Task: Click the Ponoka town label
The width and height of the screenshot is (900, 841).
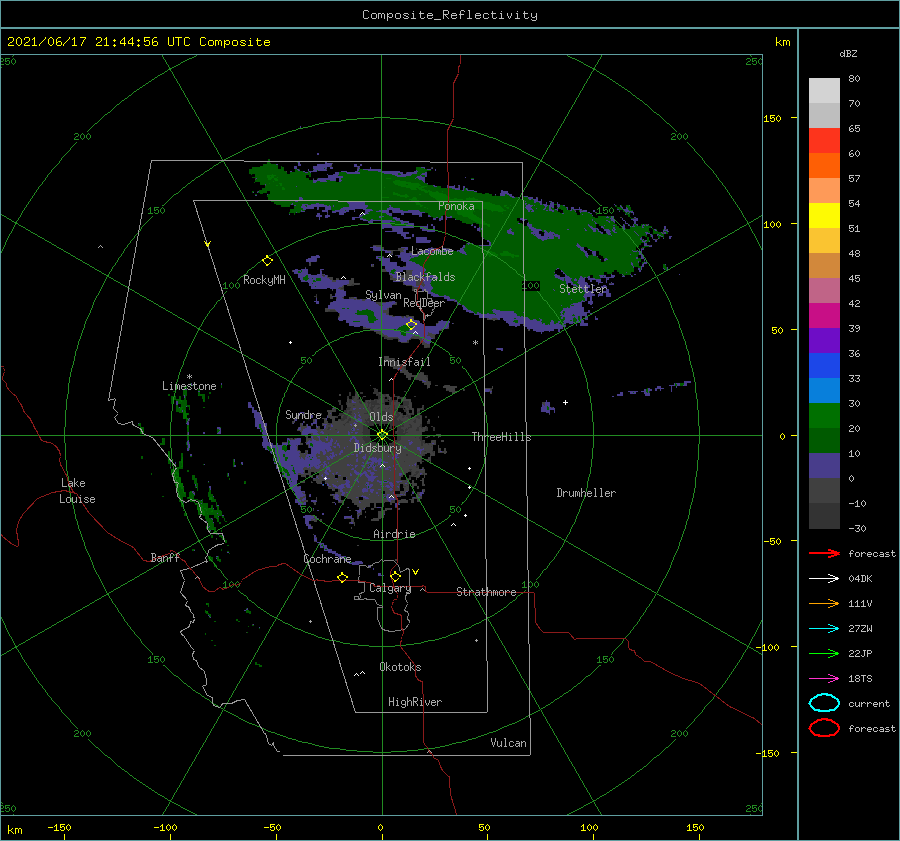Action: 456,206
